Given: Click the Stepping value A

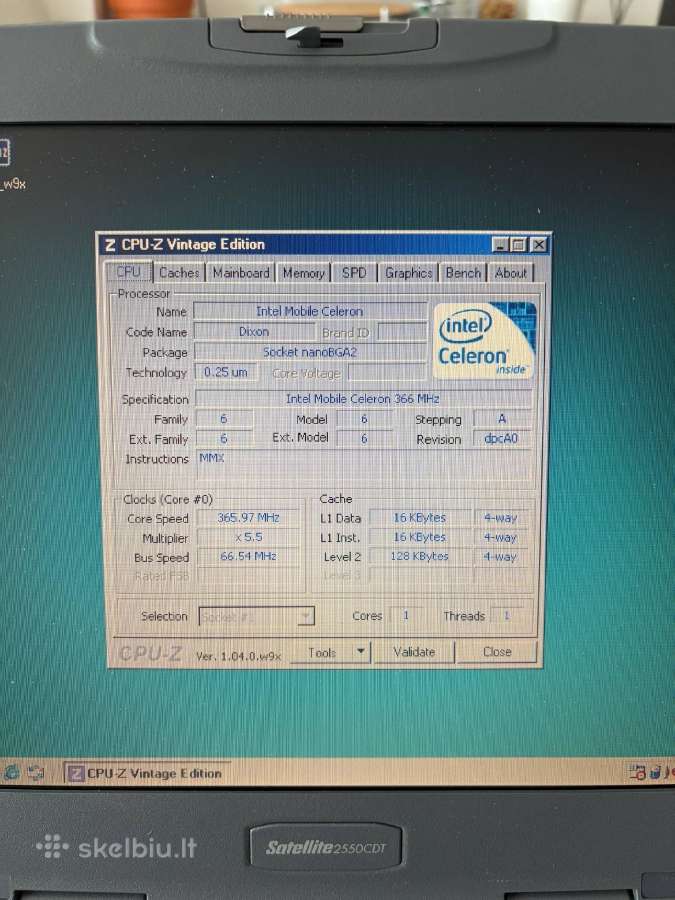Looking at the screenshot, I should (x=502, y=419).
